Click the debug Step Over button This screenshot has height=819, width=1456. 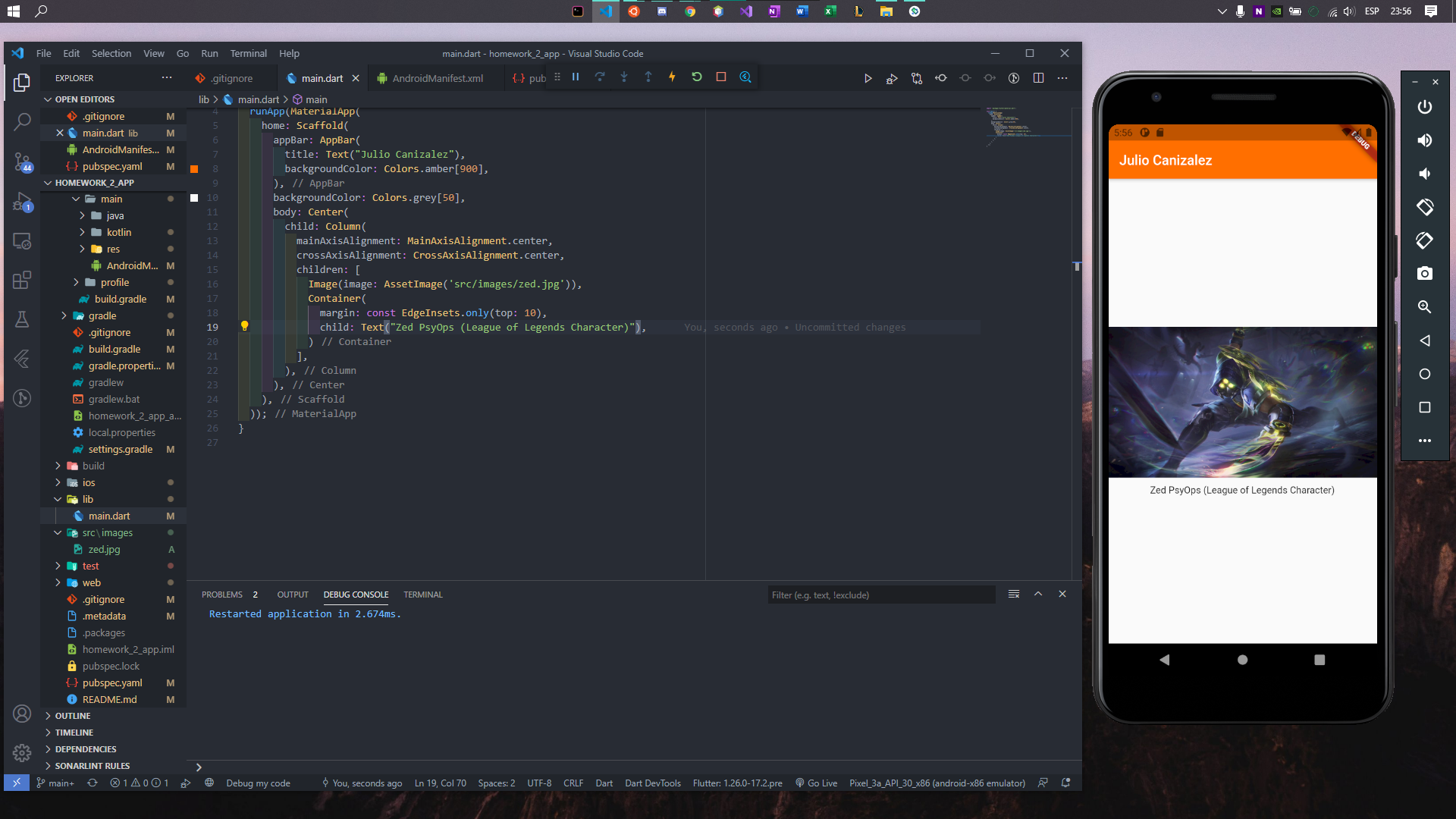point(600,77)
